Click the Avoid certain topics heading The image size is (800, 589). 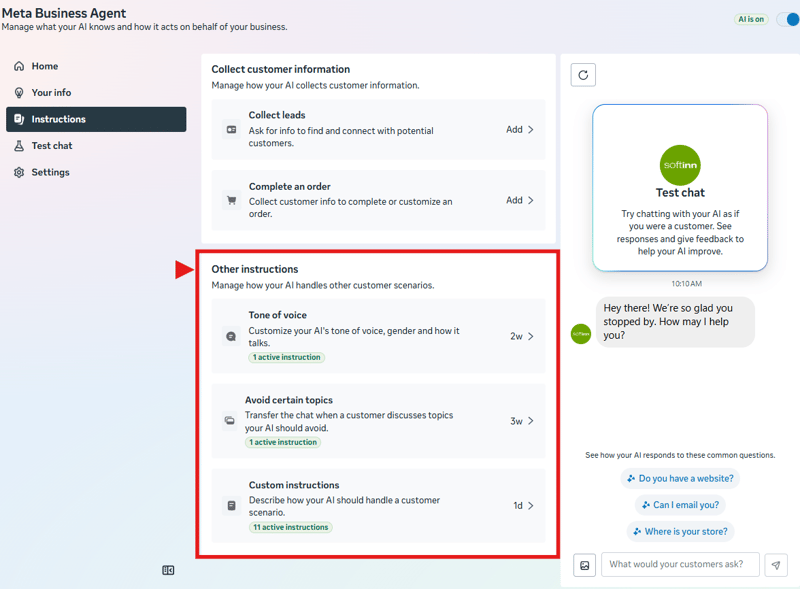(289, 400)
